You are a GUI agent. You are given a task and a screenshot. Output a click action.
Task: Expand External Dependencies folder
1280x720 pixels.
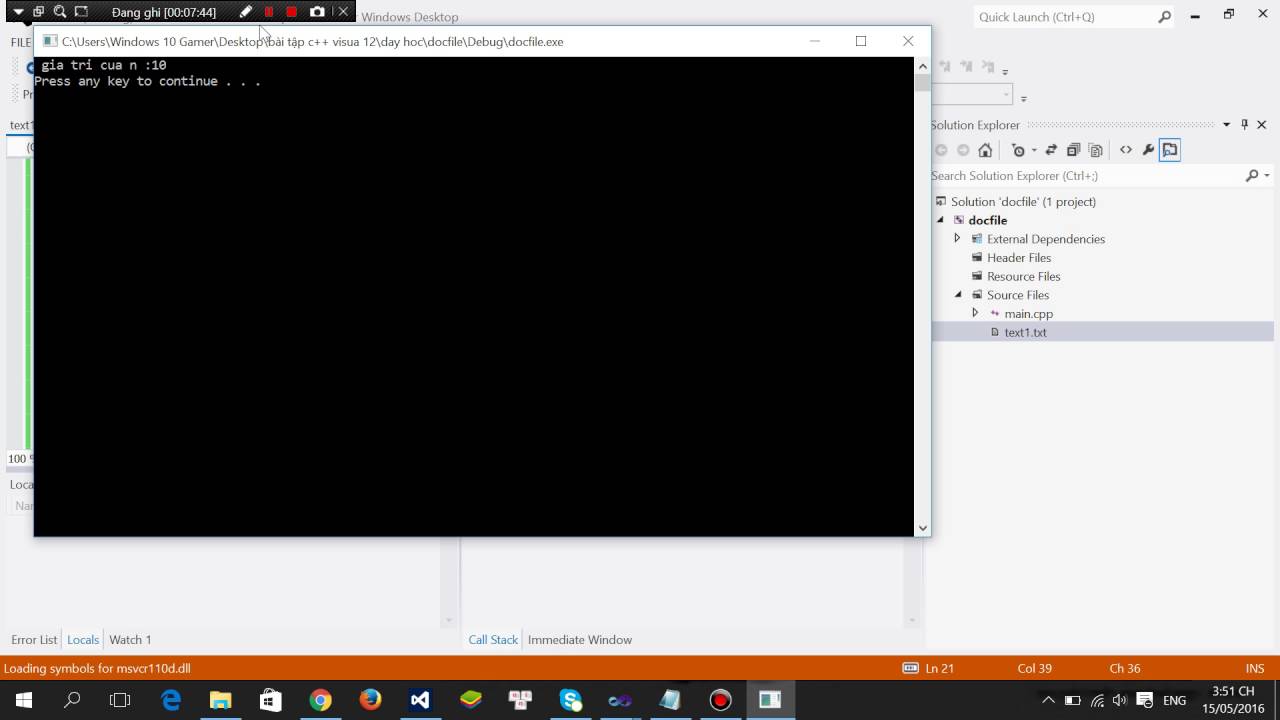[957, 238]
